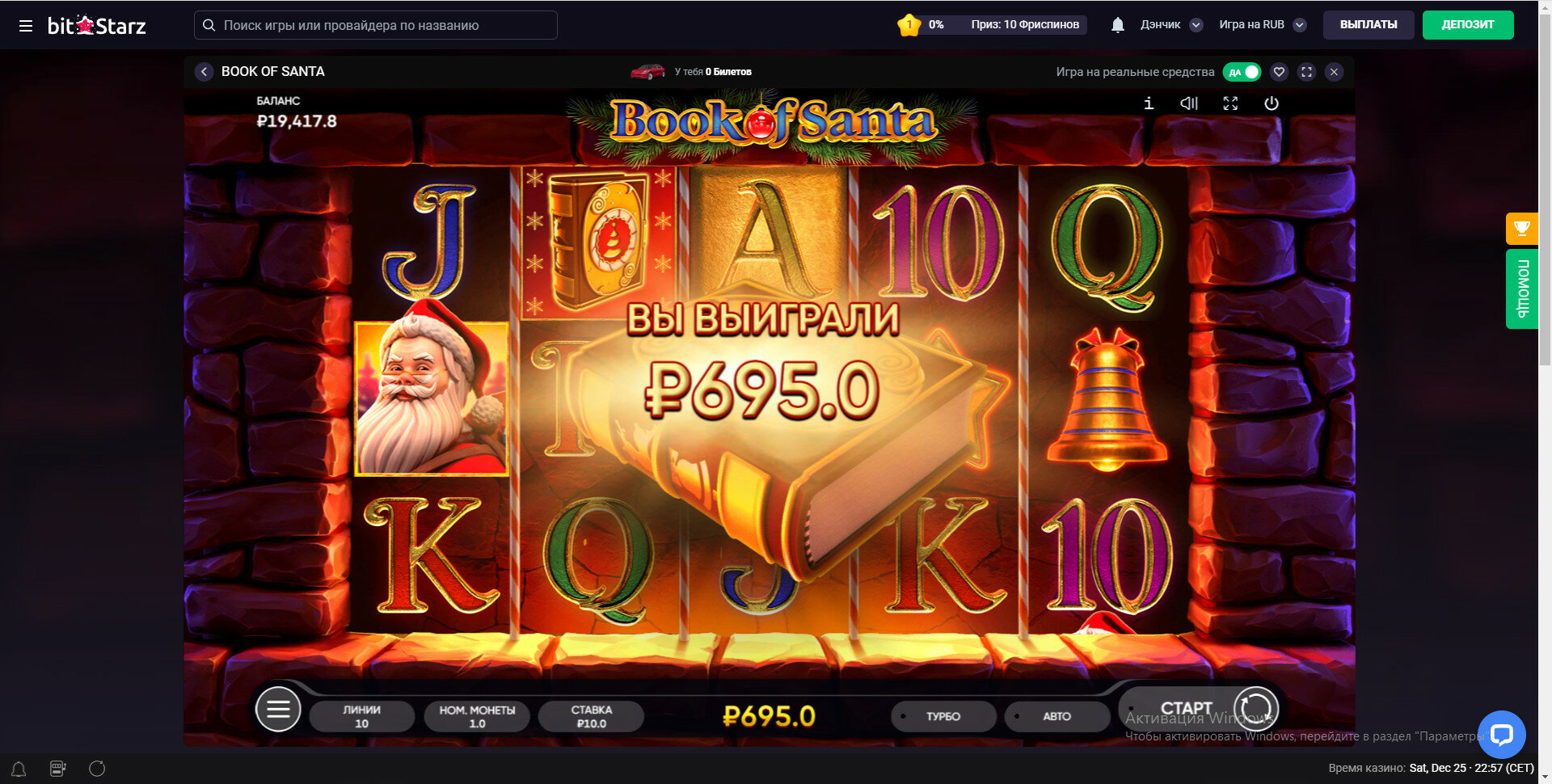Screen dimensions: 1552x784
Task: Open the hamburger site menu
Action: click(x=26, y=26)
